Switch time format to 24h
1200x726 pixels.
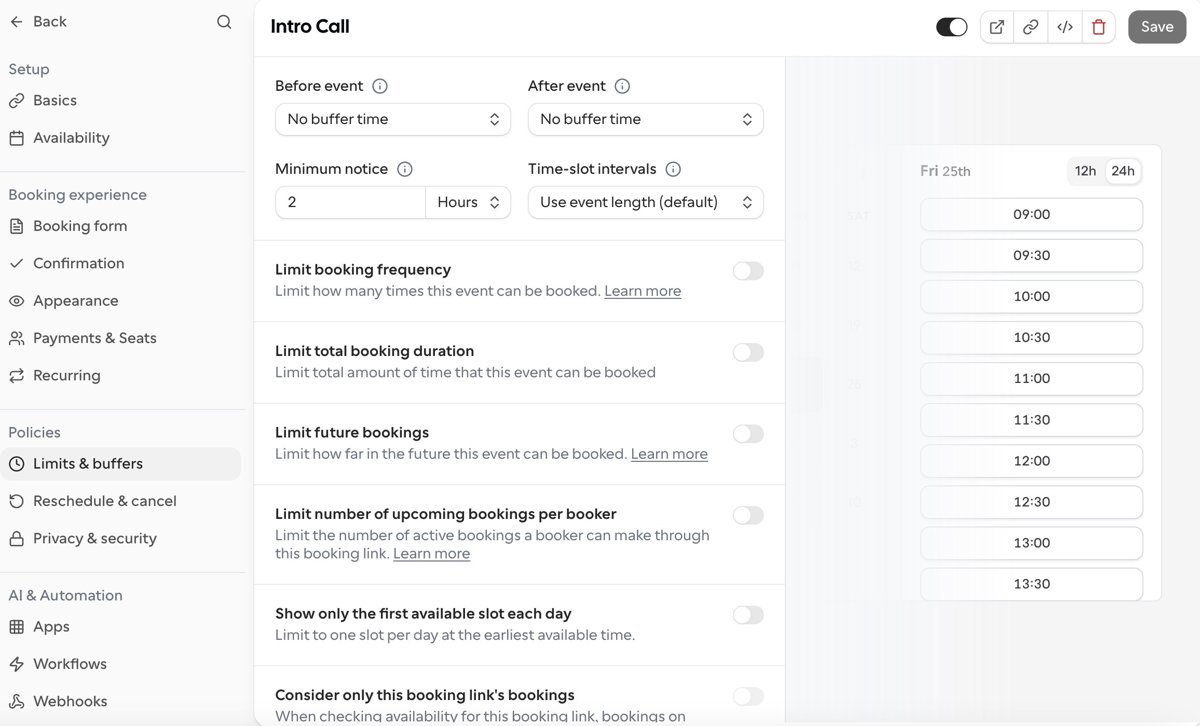1123,171
